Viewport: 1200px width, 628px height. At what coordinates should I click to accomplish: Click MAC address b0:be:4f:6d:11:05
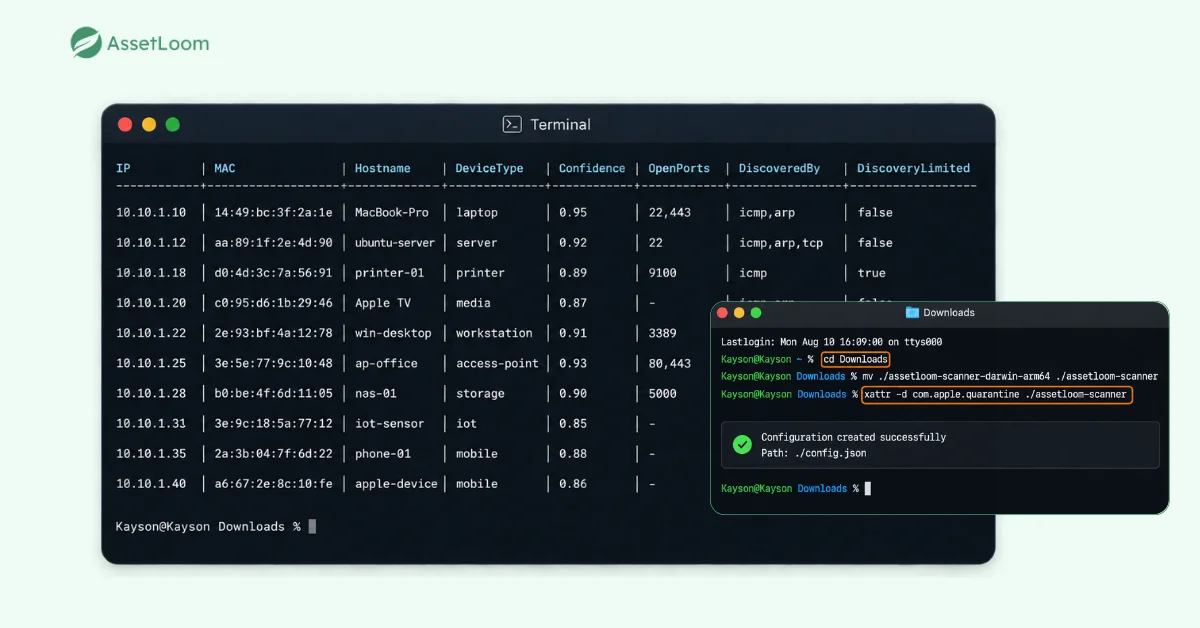[x=273, y=394]
